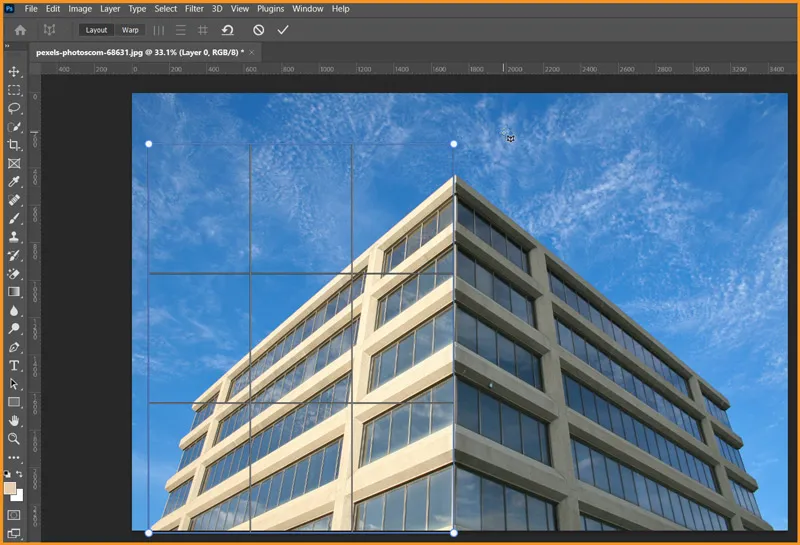Image resolution: width=800 pixels, height=545 pixels.
Task: Open the Change Screen Mode options
Action: tap(14, 532)
